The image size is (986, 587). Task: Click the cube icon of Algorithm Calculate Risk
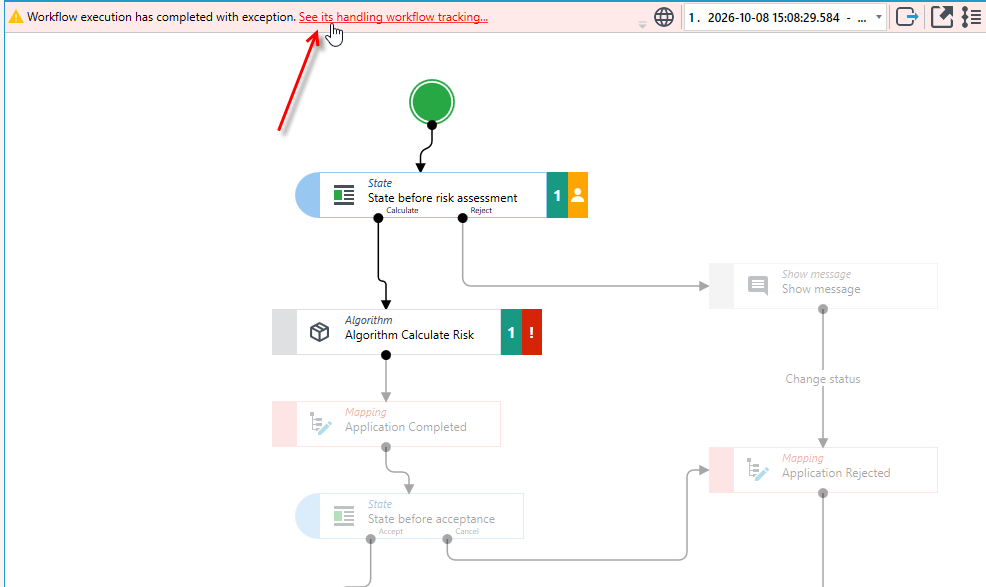pos(319,332)
